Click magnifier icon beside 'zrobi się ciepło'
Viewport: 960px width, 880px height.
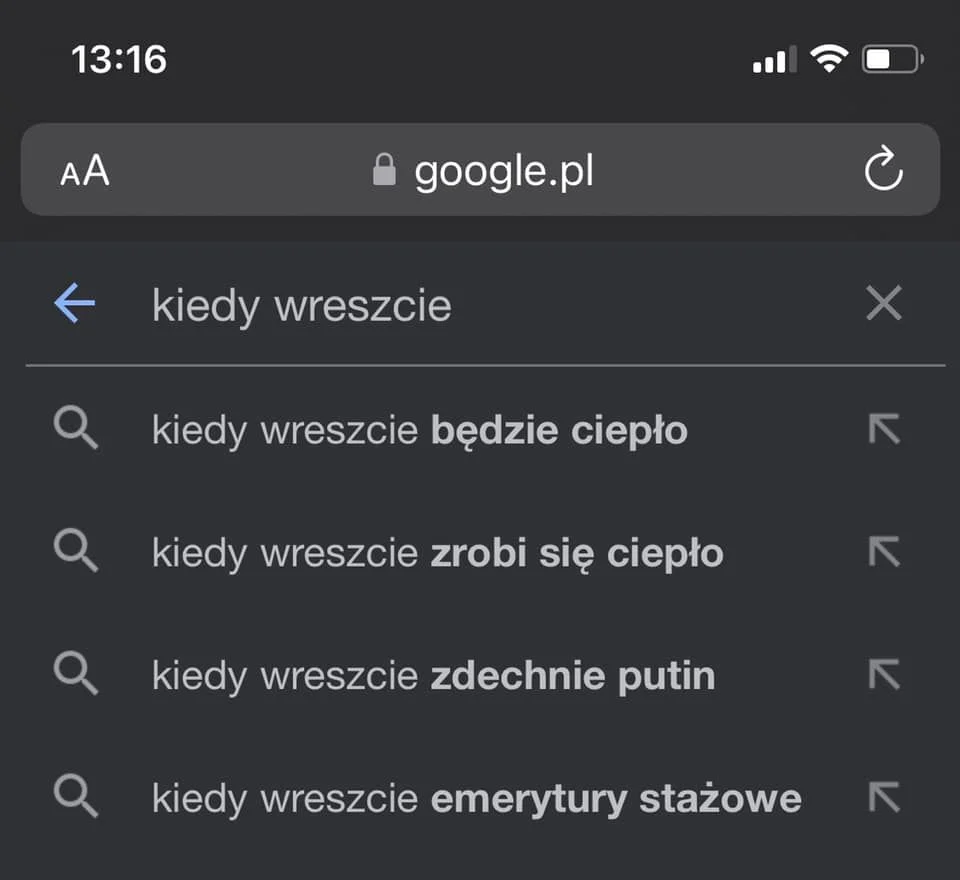point(76,551)
